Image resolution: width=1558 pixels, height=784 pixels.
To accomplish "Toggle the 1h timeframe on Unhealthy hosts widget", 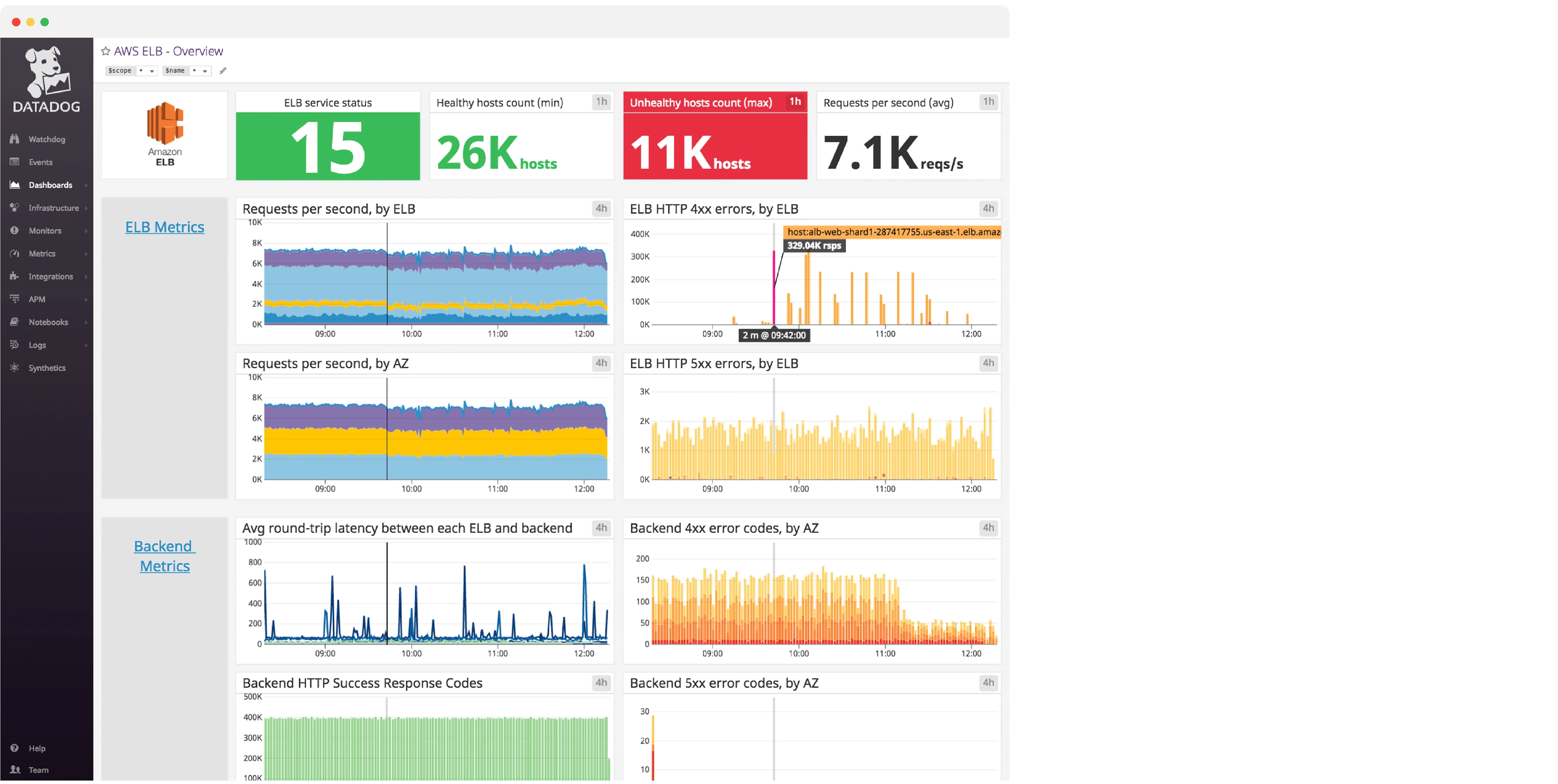I will 795,102.
